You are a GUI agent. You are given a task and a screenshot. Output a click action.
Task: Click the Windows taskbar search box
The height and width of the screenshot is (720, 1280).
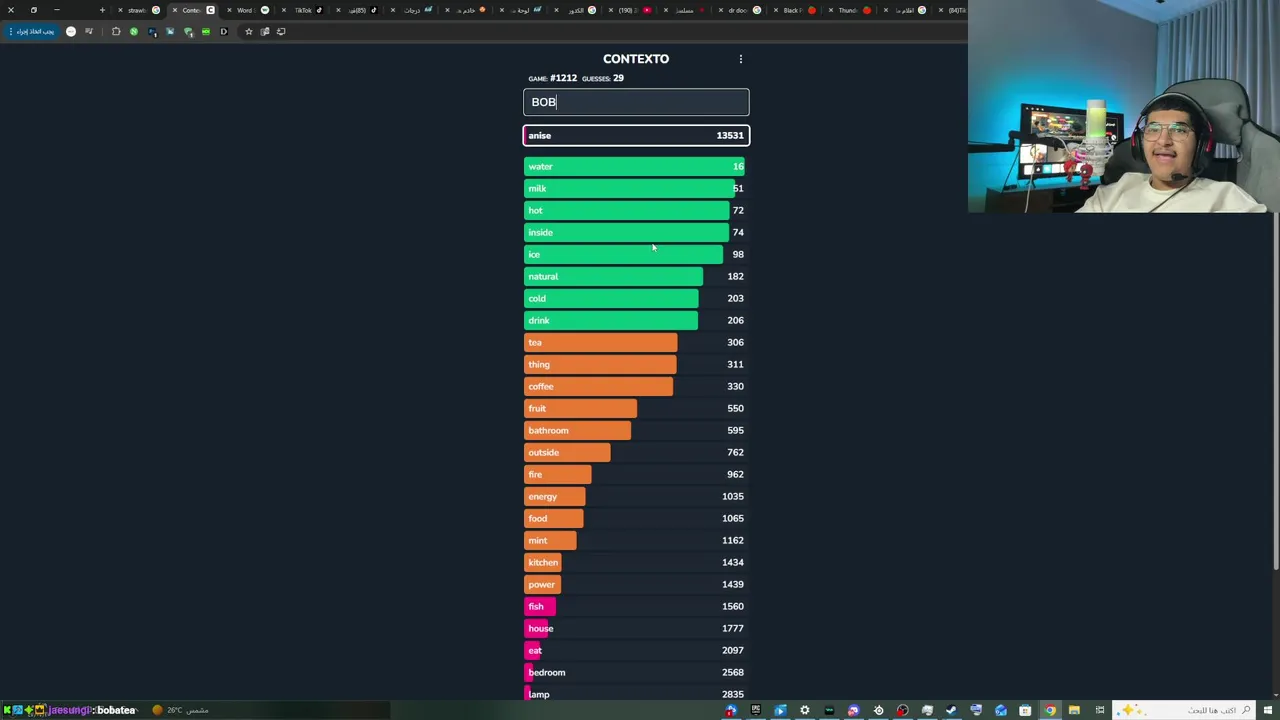coord(1183,710)
